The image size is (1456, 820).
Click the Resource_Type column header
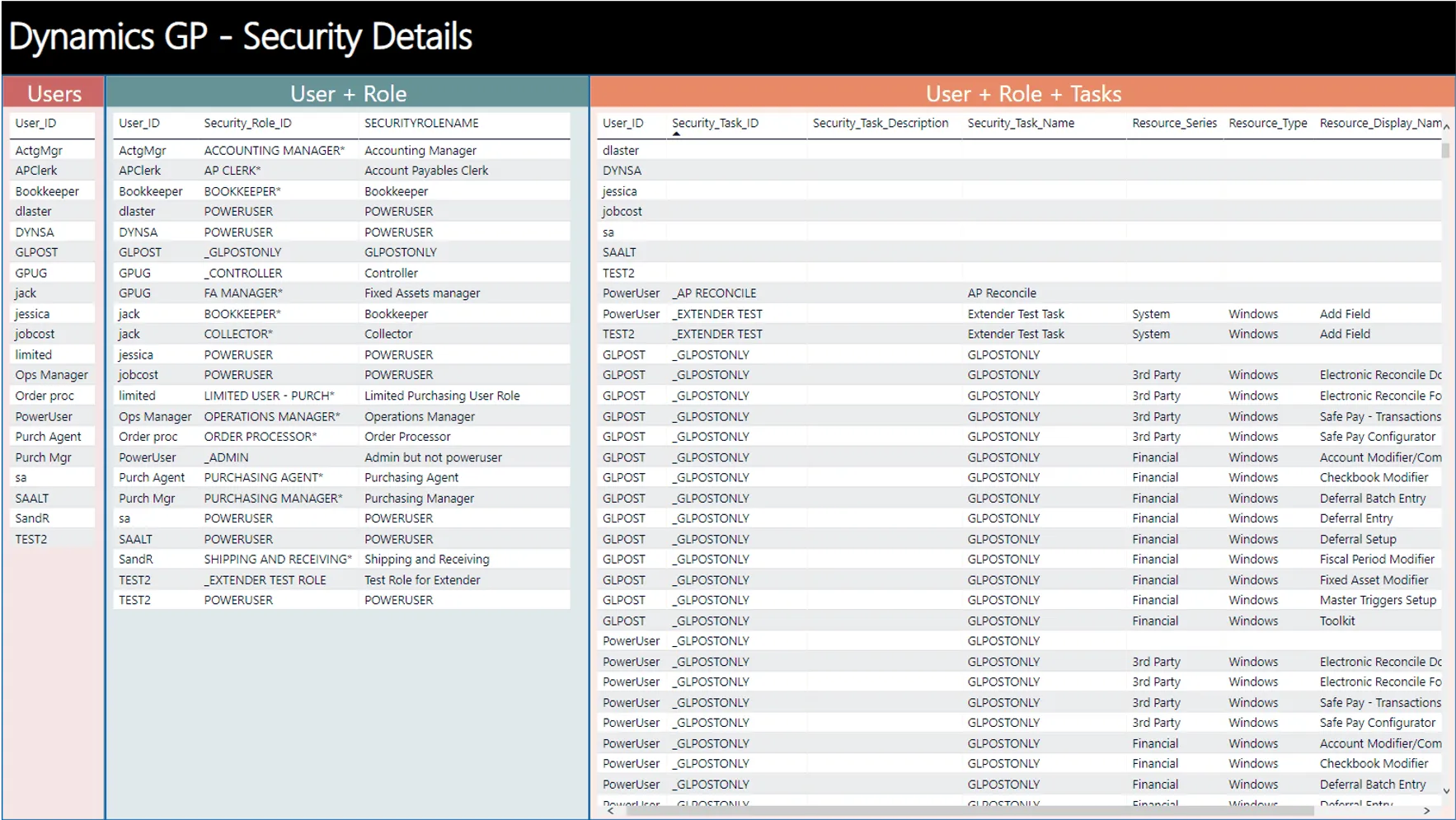tap(1267, 123)
